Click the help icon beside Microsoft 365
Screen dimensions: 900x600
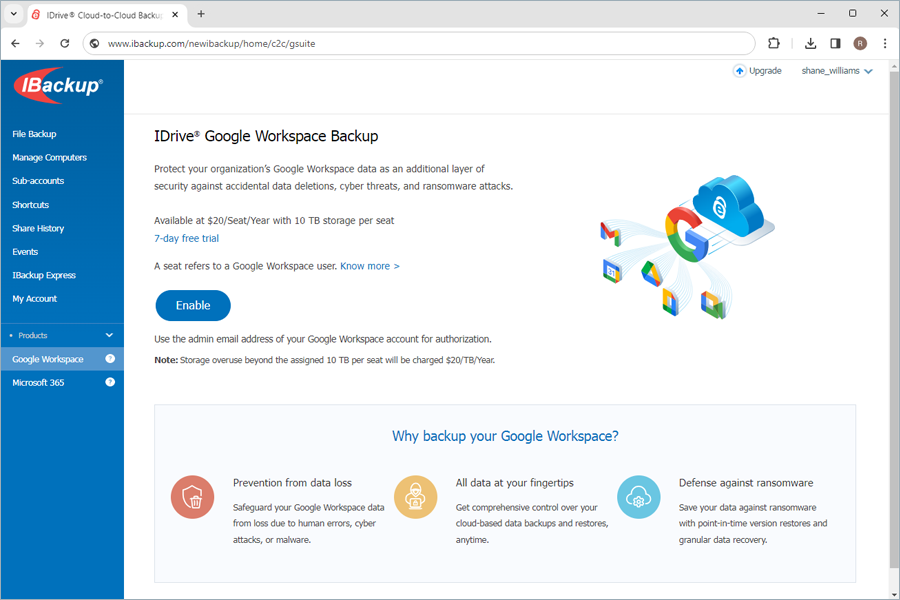click(110, 382)
